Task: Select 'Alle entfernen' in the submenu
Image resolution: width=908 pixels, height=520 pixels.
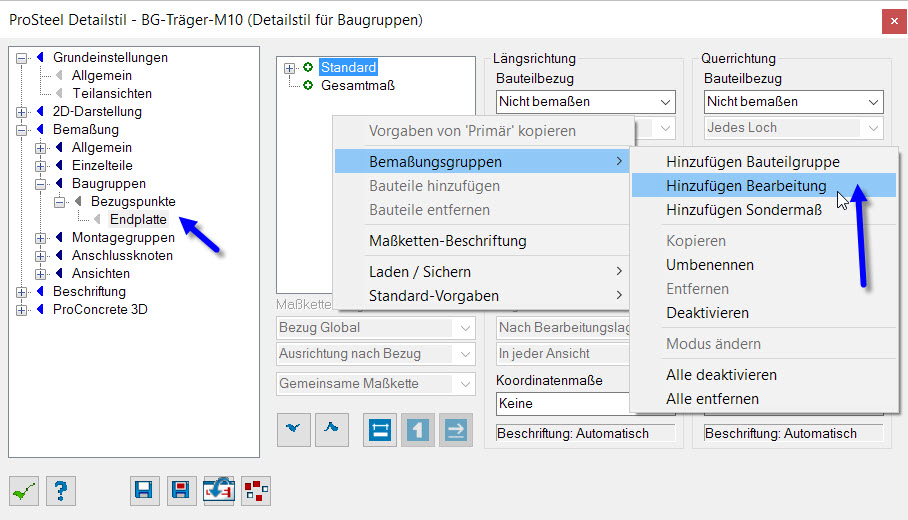Action: click(764, 399)
